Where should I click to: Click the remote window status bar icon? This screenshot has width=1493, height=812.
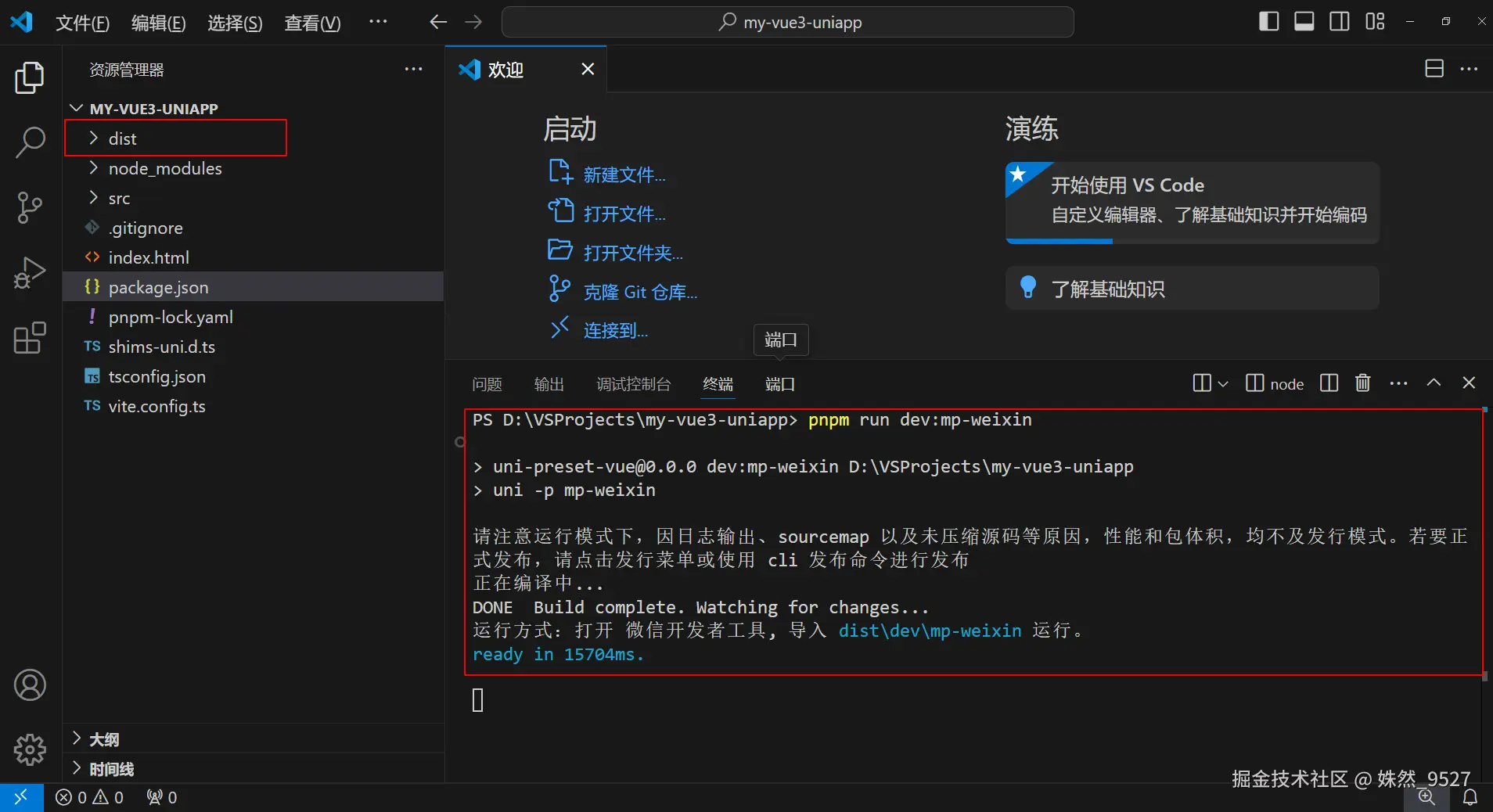(21, 797)
